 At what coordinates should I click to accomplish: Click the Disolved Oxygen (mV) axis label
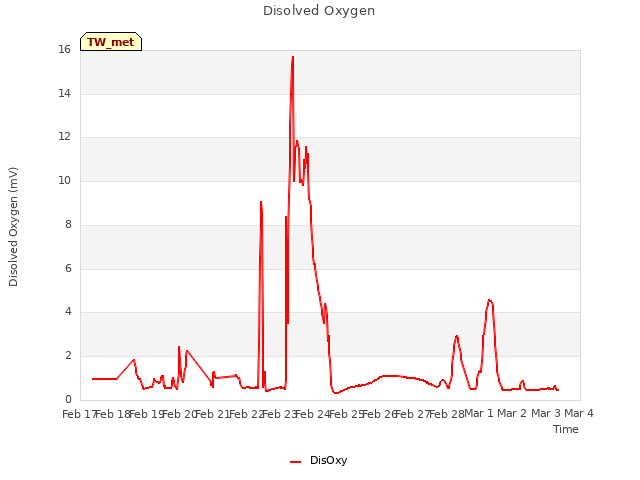[x=13, y=227]
